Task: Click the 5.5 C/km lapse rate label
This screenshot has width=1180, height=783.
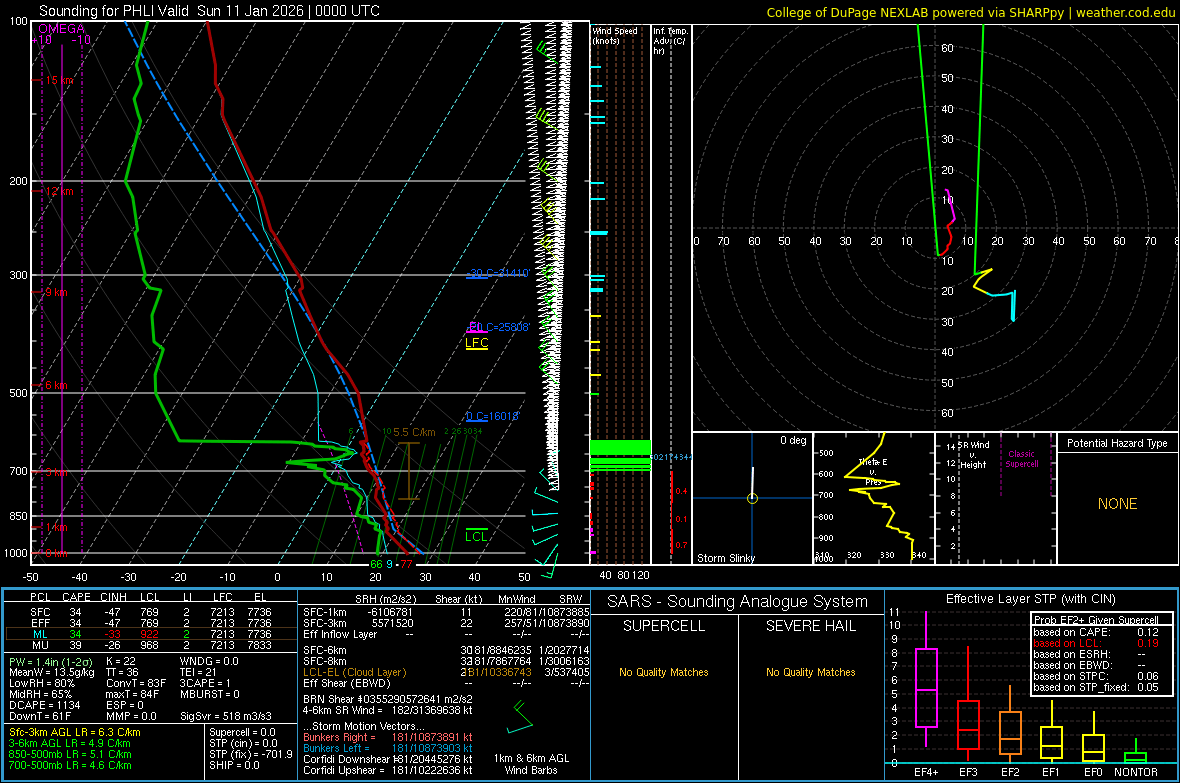Action: (x=414, y=432)
